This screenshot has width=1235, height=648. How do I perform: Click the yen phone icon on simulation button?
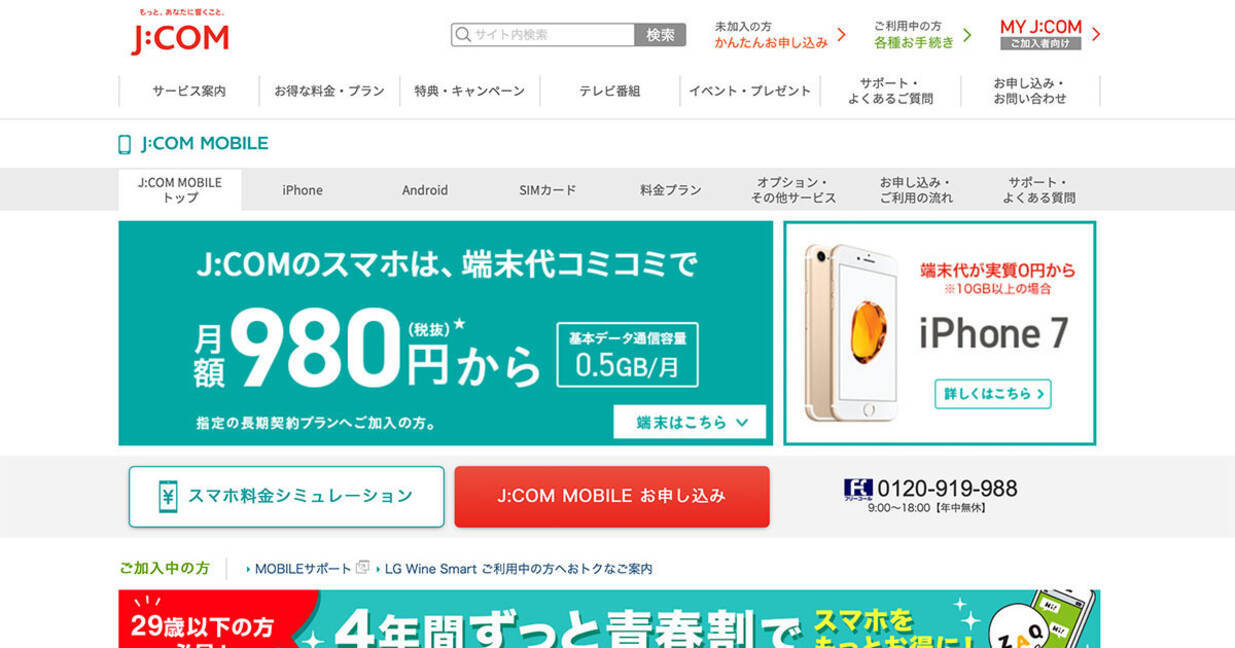pos(168,496)
